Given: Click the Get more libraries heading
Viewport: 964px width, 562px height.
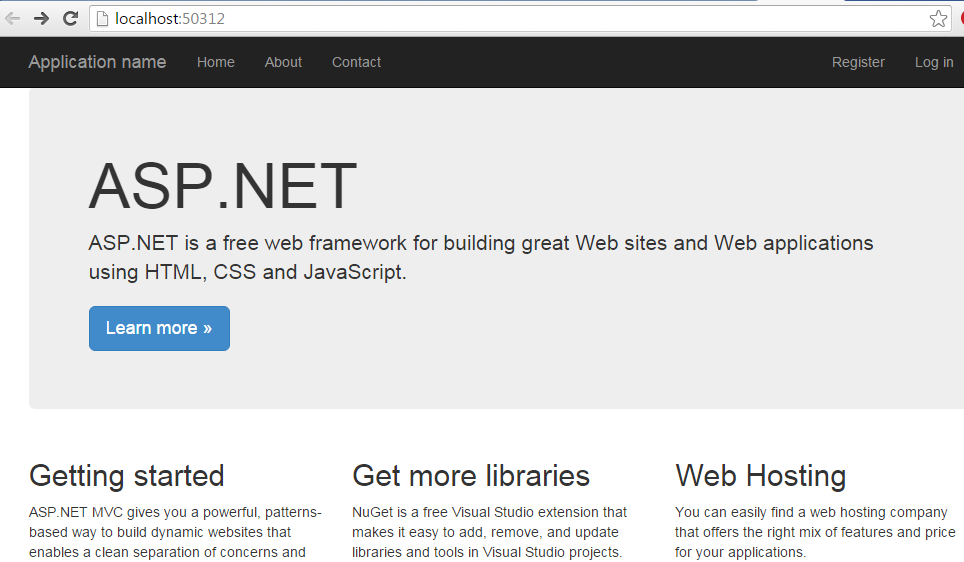Looking at the screenshot, I should pyautogui.click(x=471, y=476).
